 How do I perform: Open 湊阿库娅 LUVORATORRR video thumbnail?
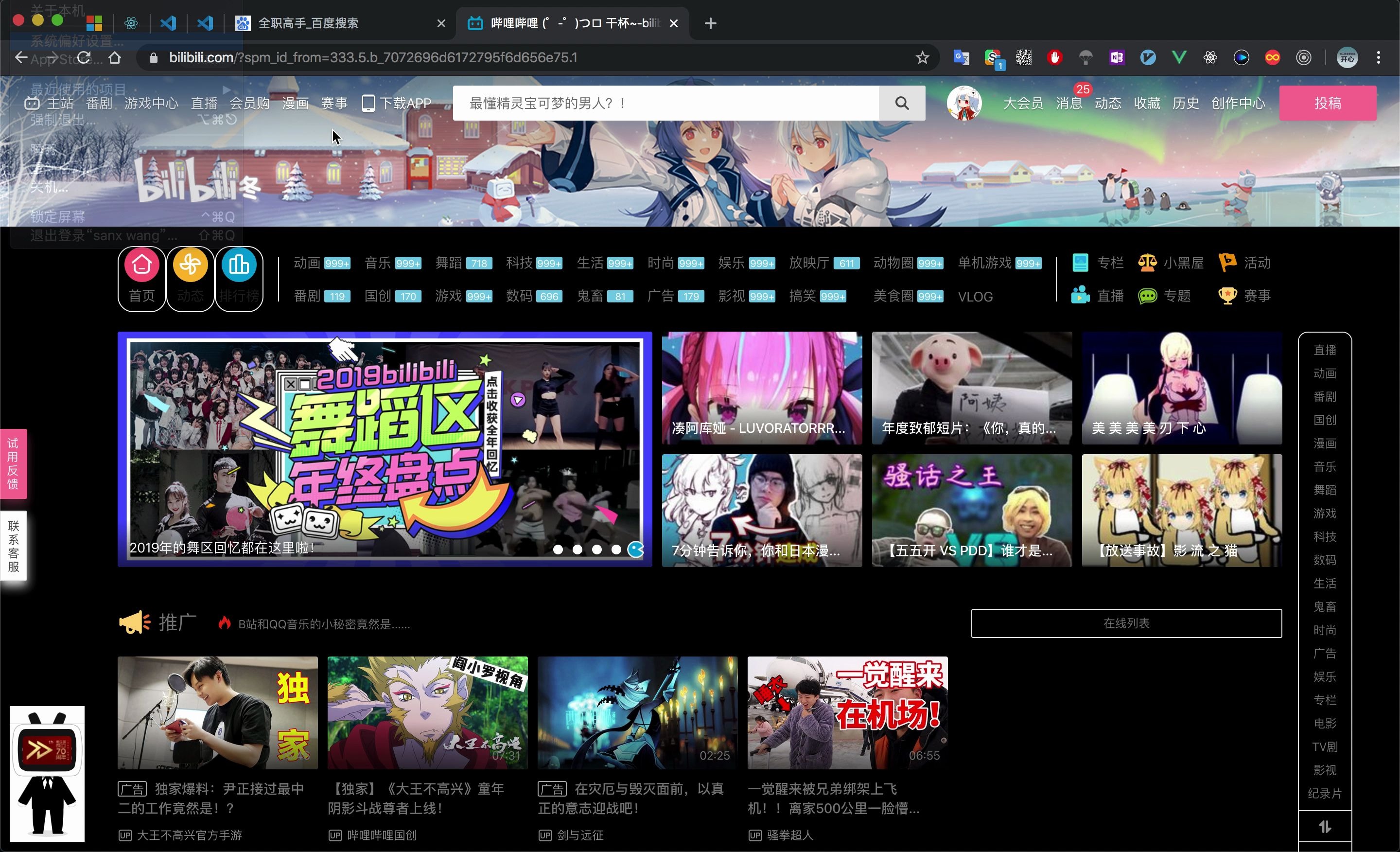point(762,388)
